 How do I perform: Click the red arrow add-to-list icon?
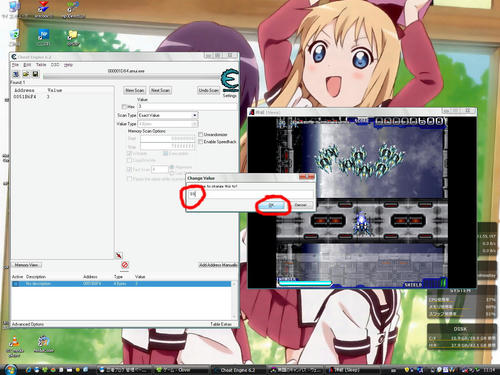click(x=119, y=255)
